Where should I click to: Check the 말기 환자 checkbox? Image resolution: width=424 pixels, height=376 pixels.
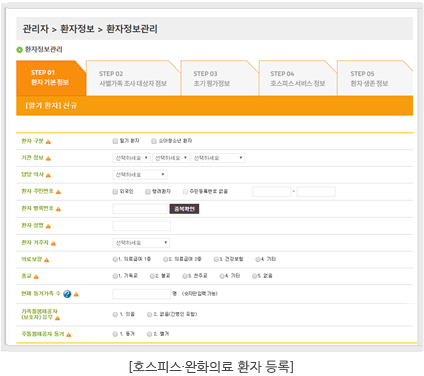115,141
